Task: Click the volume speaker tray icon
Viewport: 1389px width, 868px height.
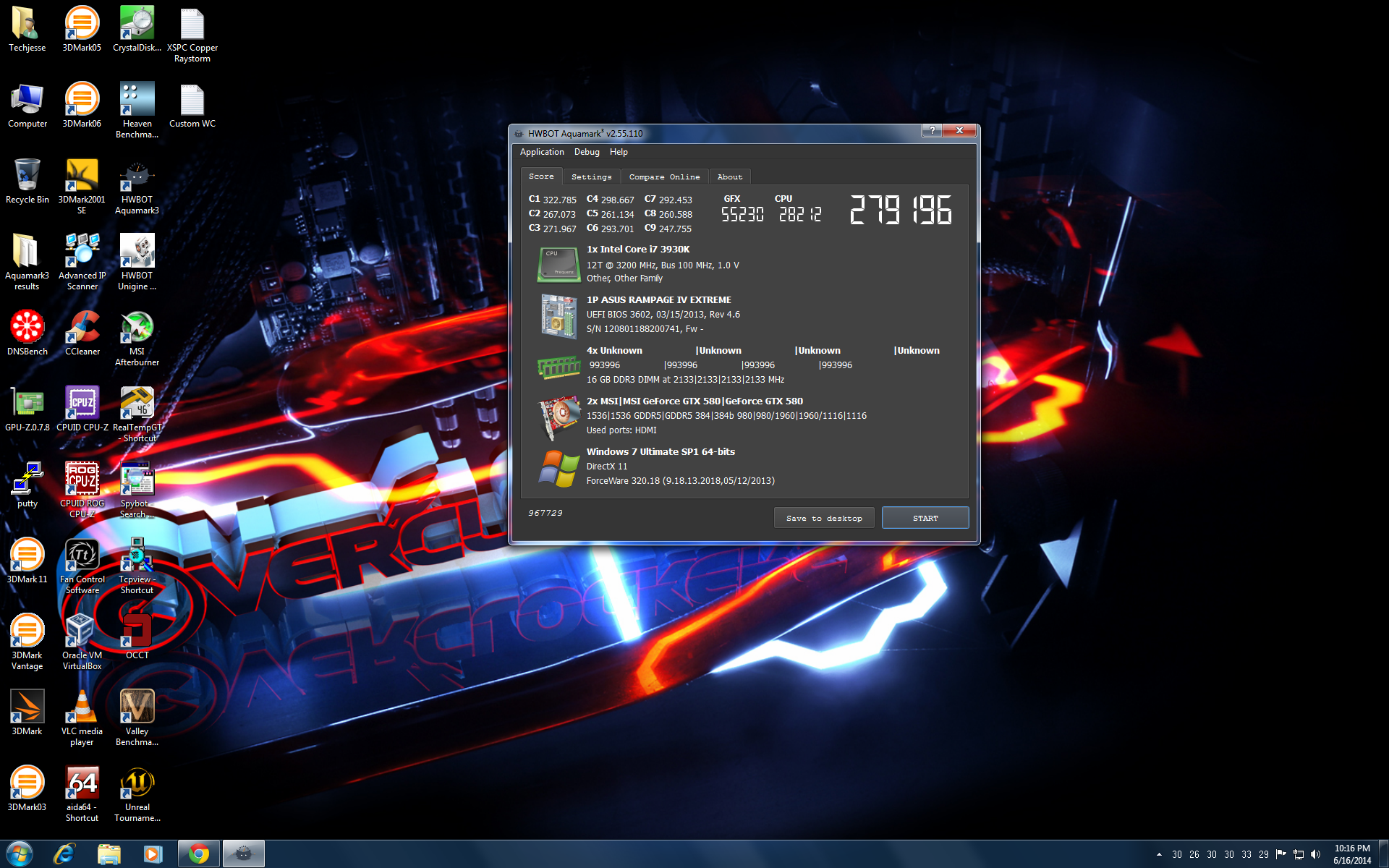Action: (1315, 854)
